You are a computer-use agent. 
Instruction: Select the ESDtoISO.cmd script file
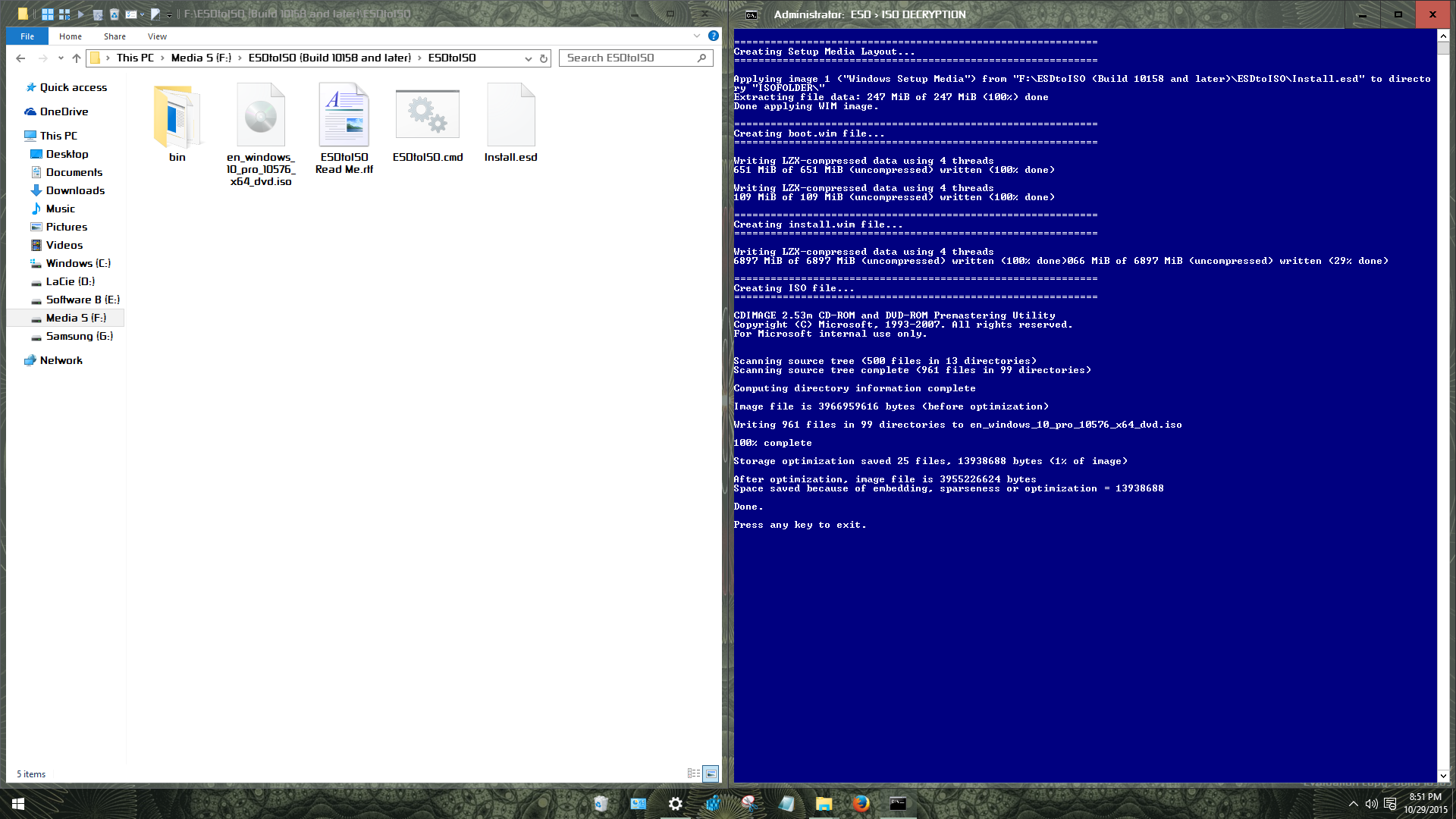[x=428, y=123]
